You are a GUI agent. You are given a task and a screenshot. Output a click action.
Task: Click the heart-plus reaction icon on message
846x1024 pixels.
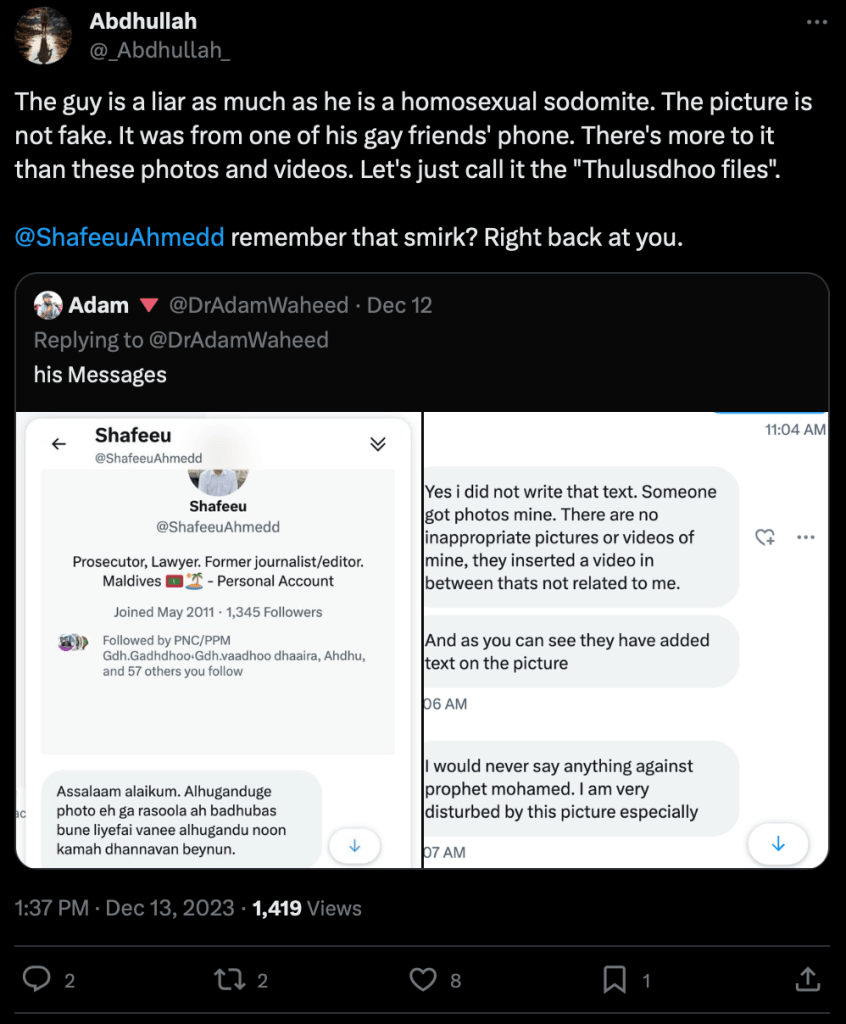click(x=765, y=537)
